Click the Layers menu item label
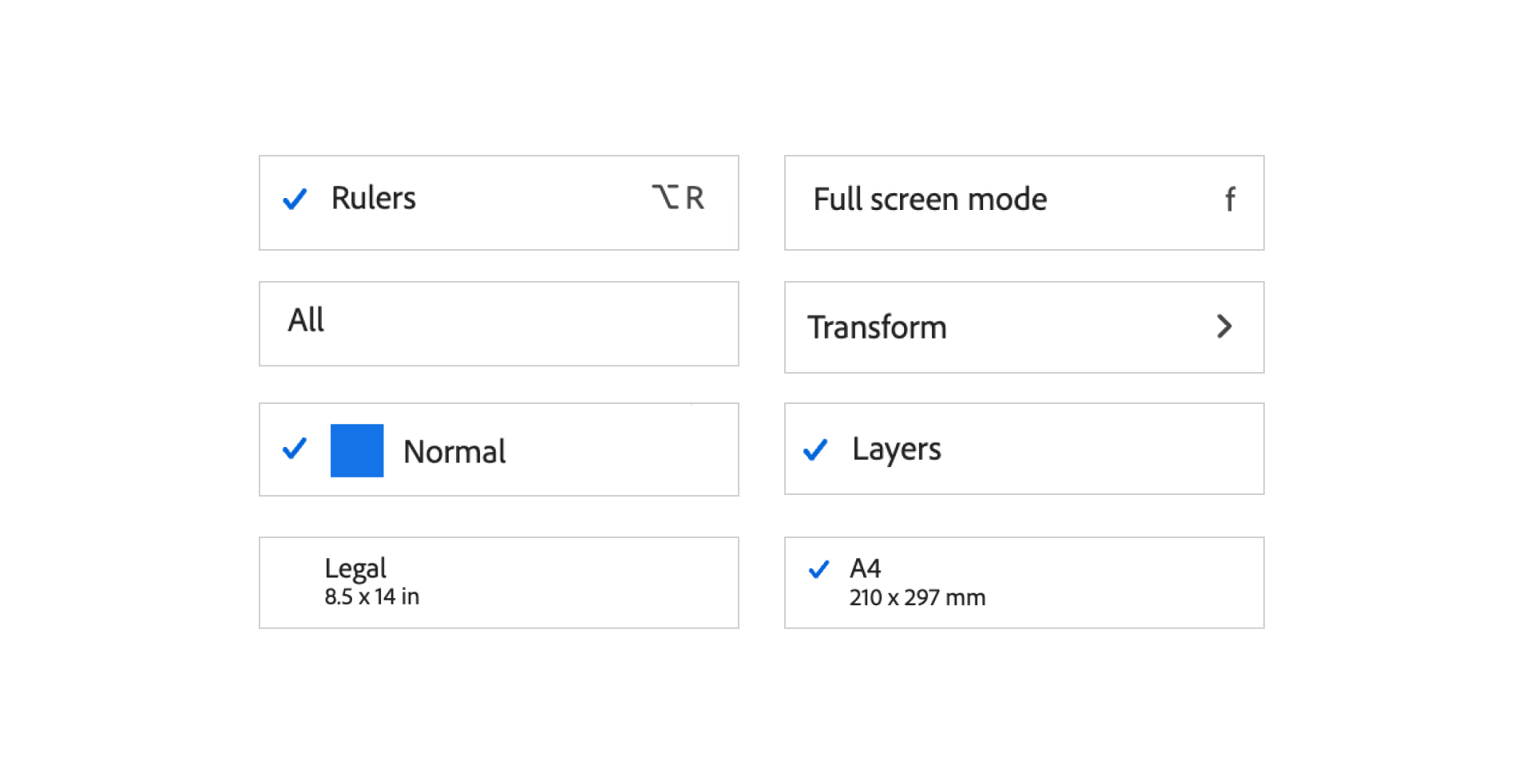This screenshot has height=784, width=1522. [896, 449]
